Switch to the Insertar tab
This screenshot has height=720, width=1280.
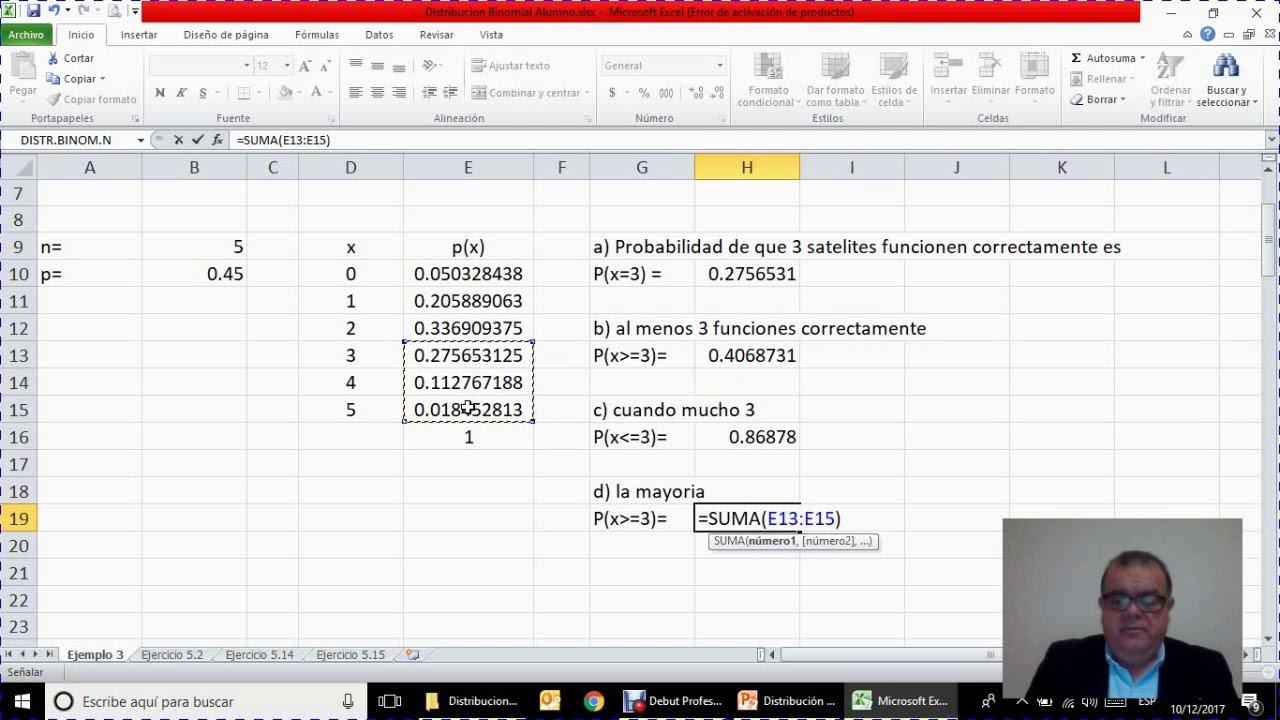139,34
